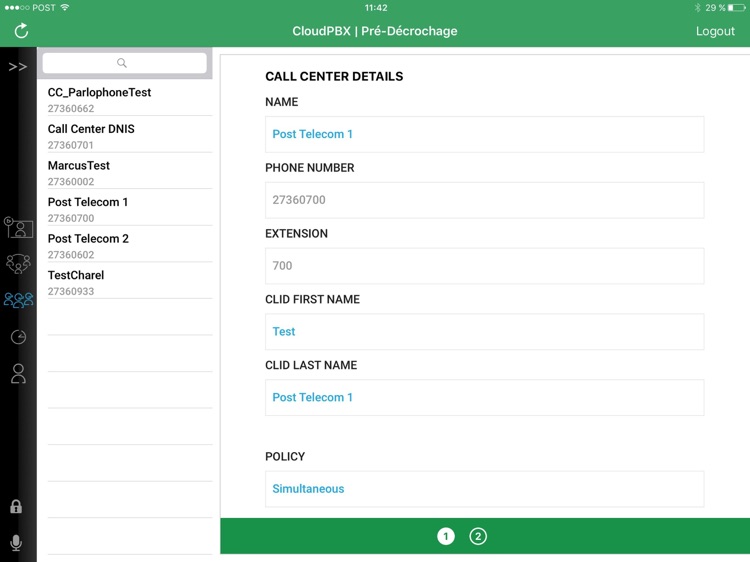Viewport: 750px width, 562px height.
Task: Tap the battery indicator in status bar
Action: point(737,8)
